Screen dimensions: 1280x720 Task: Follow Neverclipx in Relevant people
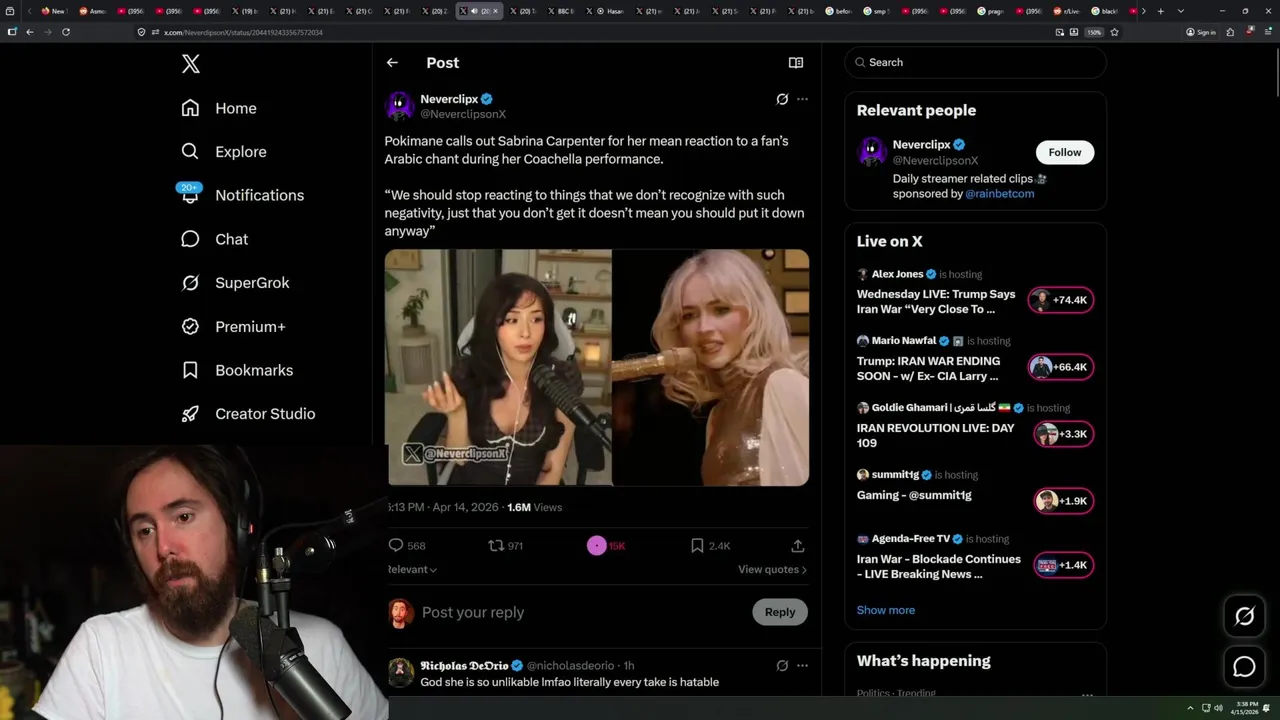coord(1065,152)
